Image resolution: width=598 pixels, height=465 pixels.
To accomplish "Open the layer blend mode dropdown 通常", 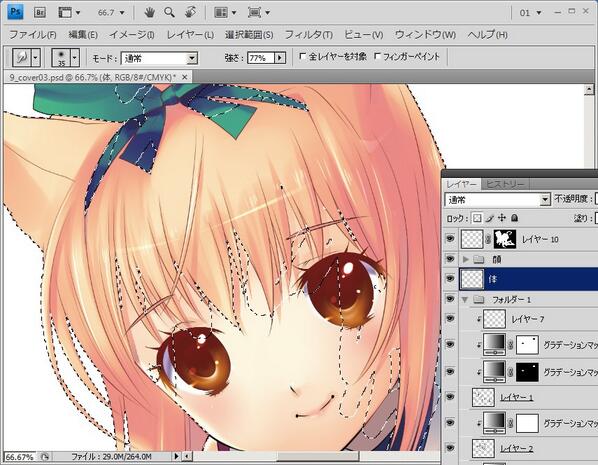I will pyautogui.click(x=497, y=200).
